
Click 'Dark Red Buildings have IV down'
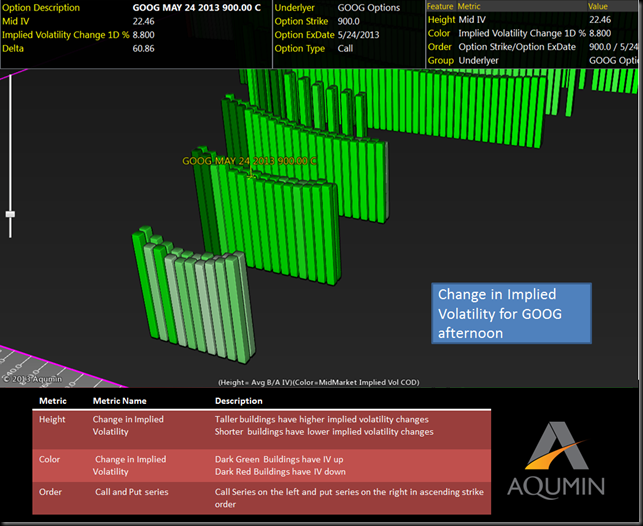coord(280,471)
